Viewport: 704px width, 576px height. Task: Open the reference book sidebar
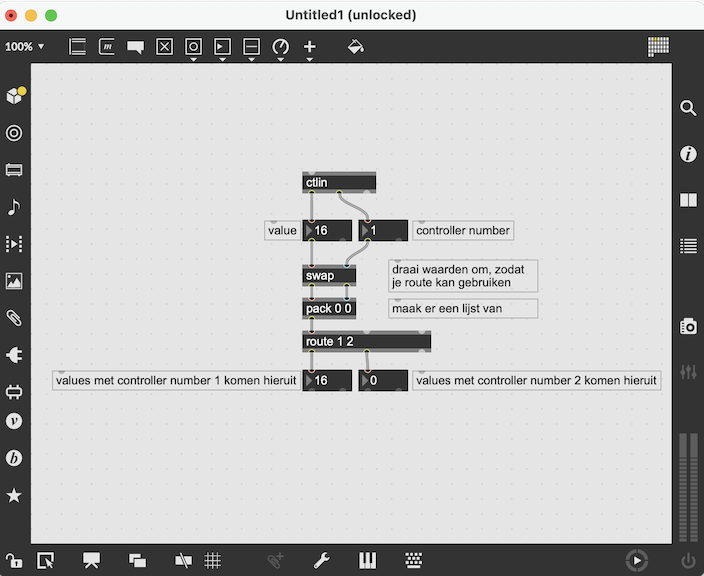tap(688, 200)
